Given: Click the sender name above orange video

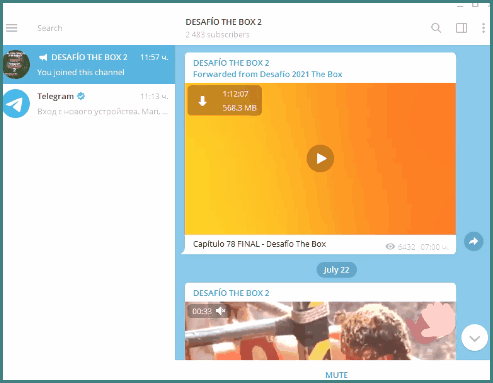Looking at the screenshot, I should (x=231, y=63).
